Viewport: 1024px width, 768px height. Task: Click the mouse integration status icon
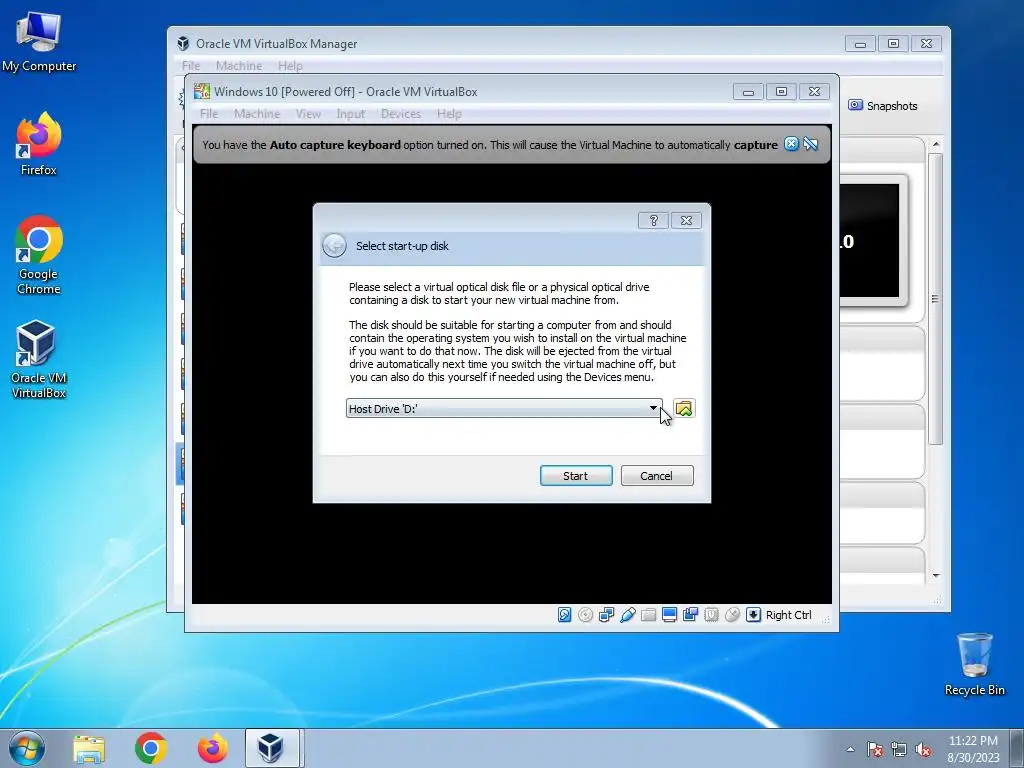pos(732,615)
